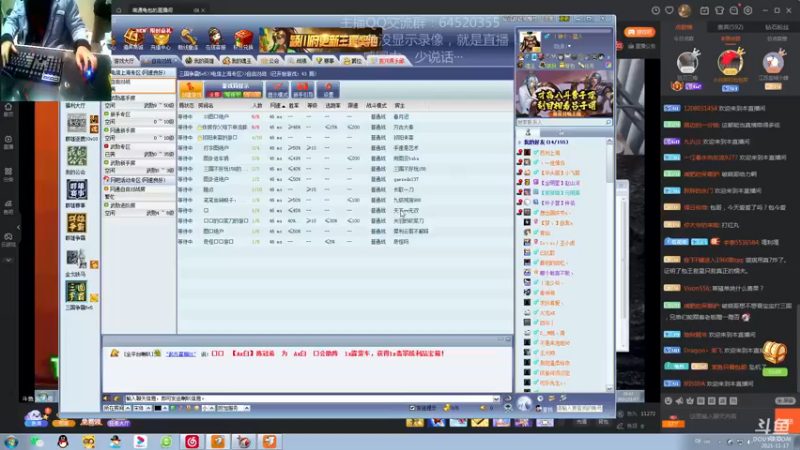This screenshot has width=800, height=450.
Task: Collapse Douyu sidebar with the left arrow
Action: coord(18,228)
